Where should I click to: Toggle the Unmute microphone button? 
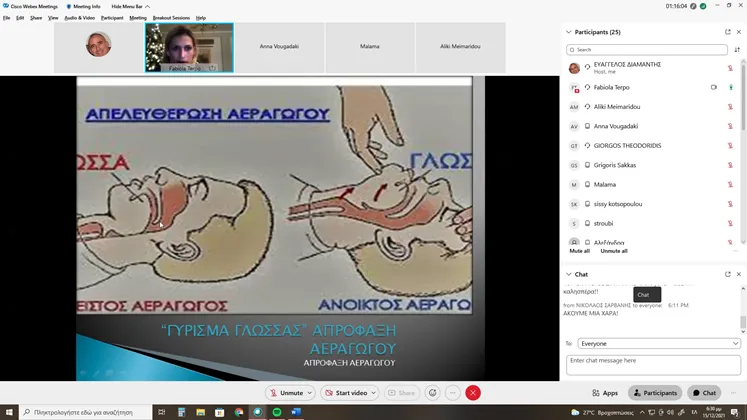pyautogui.click(x=285, y=393)
